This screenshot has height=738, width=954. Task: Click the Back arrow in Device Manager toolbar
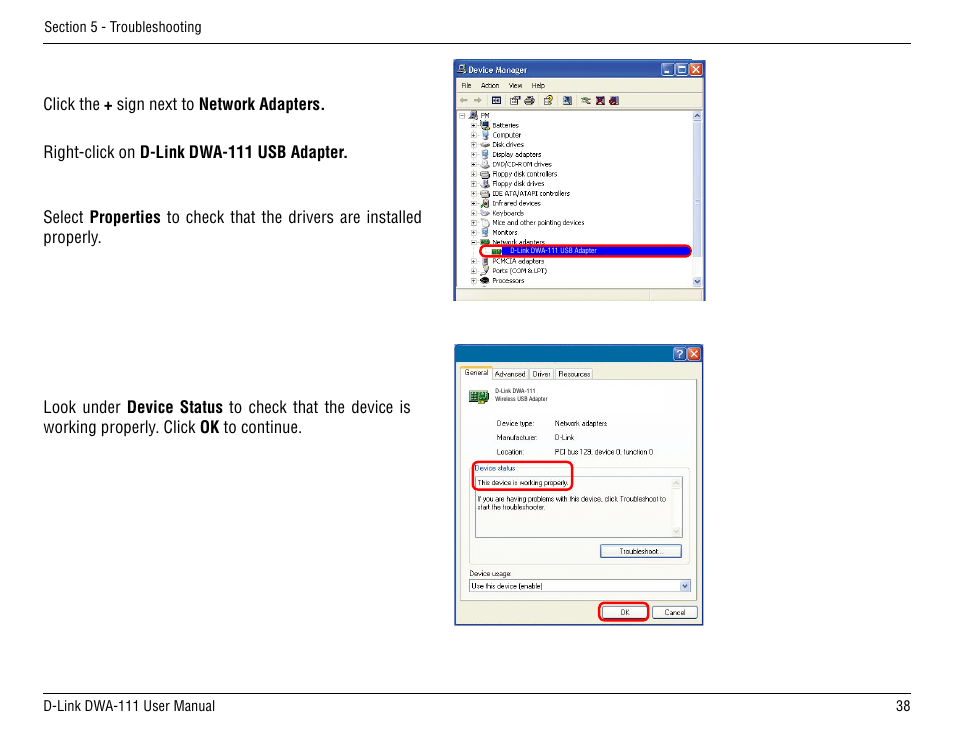click(464, 100)
